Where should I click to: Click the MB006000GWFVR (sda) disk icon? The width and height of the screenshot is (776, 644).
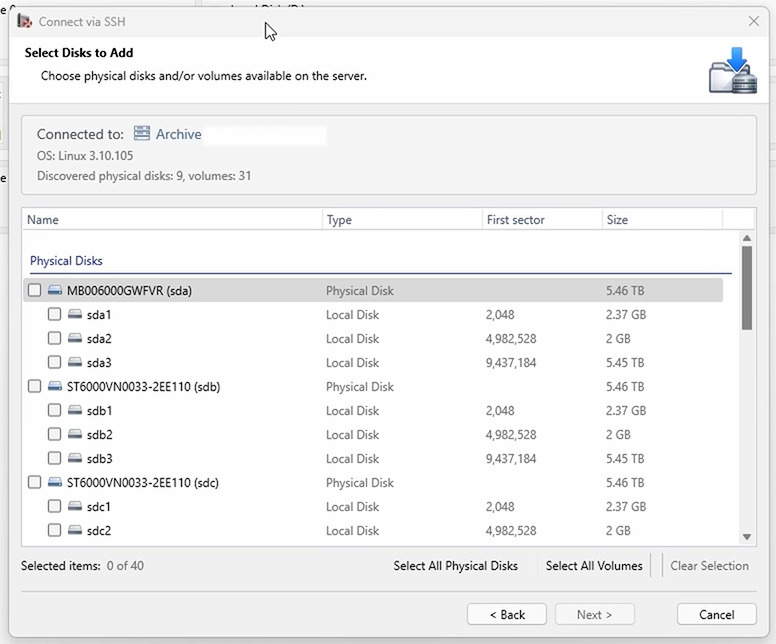click(55, 290)
